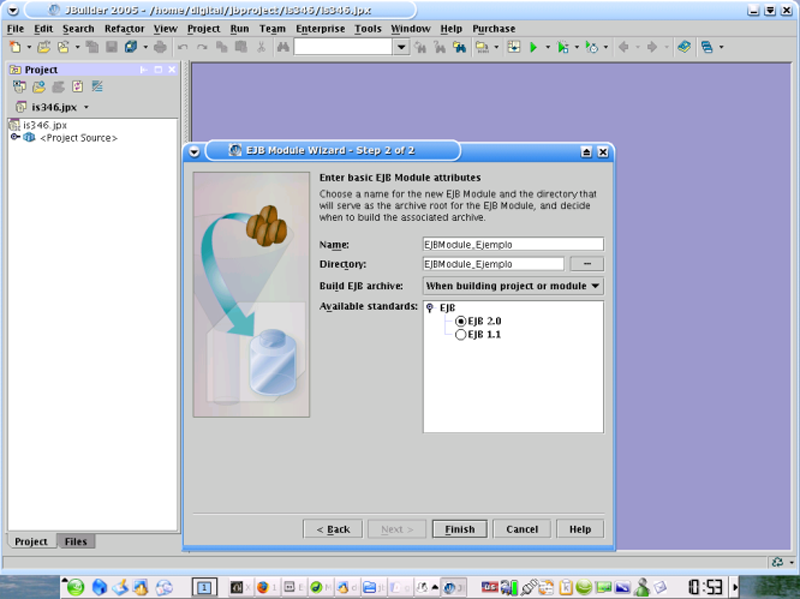Open the Refactor menu

[x=124, y=29]
